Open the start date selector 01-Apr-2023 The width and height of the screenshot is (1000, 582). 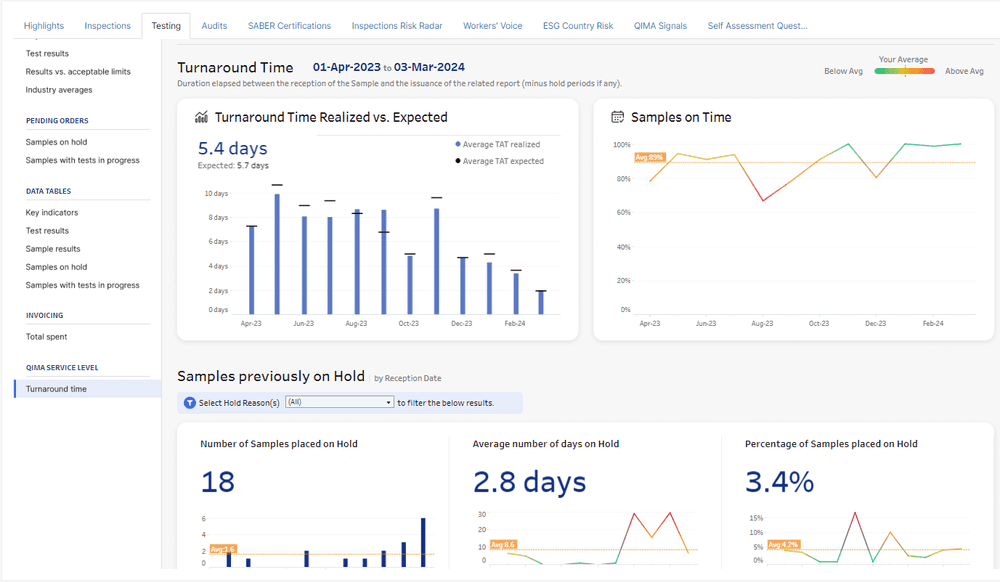pyautogui.click(x=344, y=67)
